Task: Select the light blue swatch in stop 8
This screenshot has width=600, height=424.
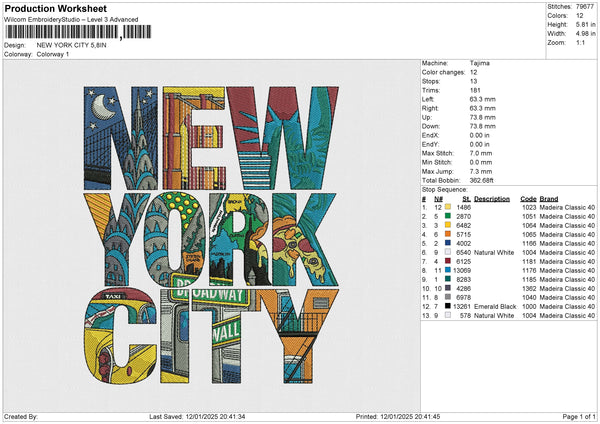Action: (x=447, y=270)
